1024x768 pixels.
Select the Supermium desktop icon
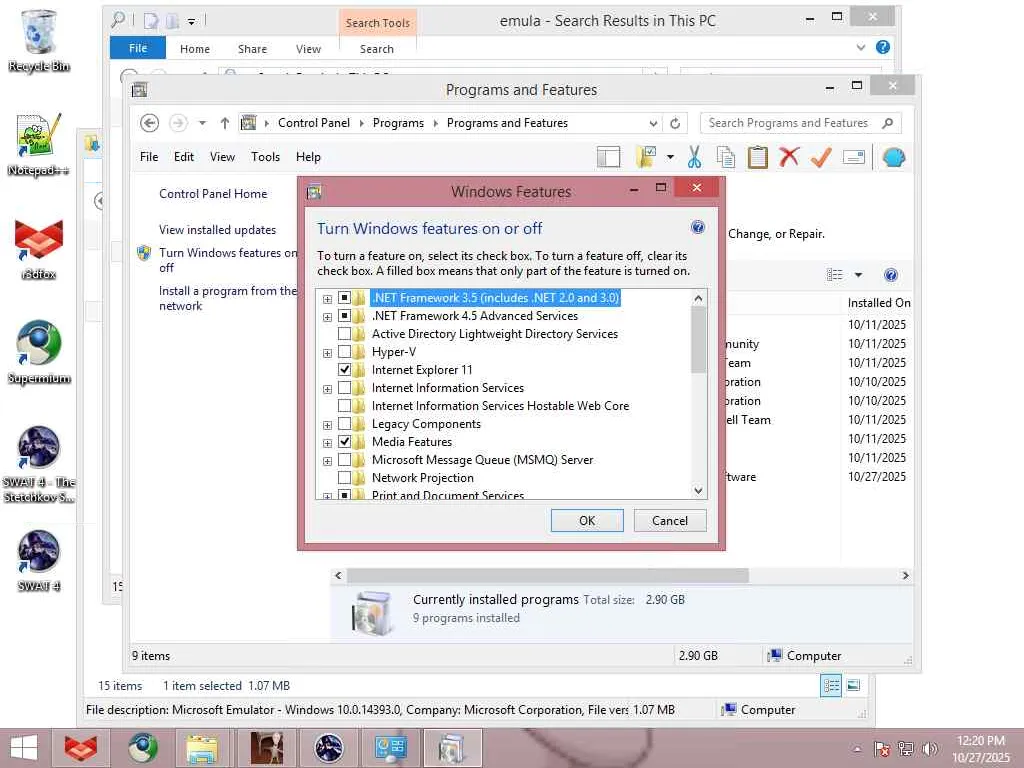(x=39, y=353)
